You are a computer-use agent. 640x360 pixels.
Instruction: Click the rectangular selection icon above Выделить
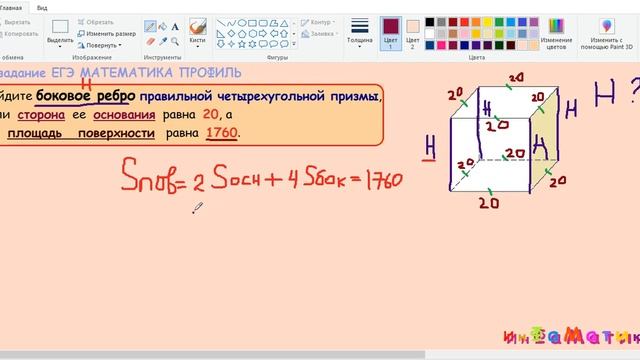(x=60, y=27)
